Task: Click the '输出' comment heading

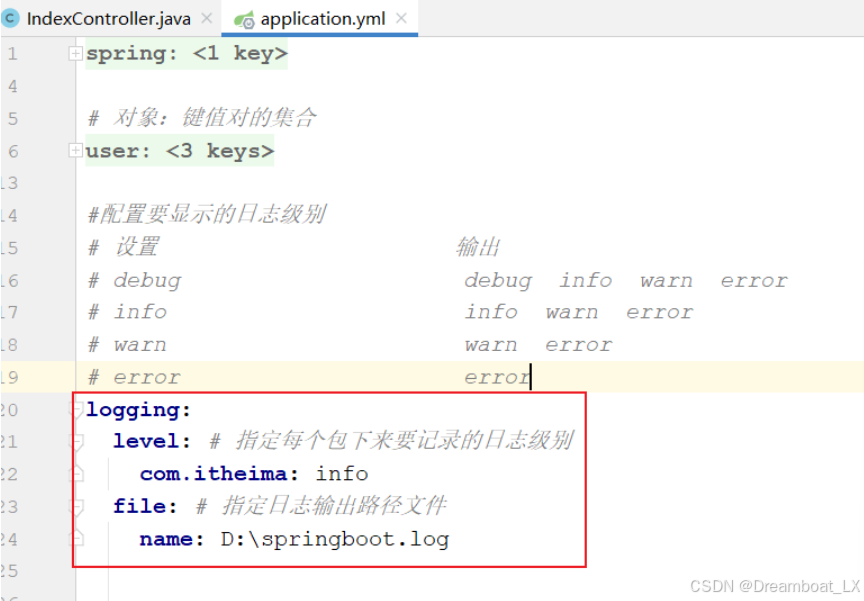Action: [478, 247]
